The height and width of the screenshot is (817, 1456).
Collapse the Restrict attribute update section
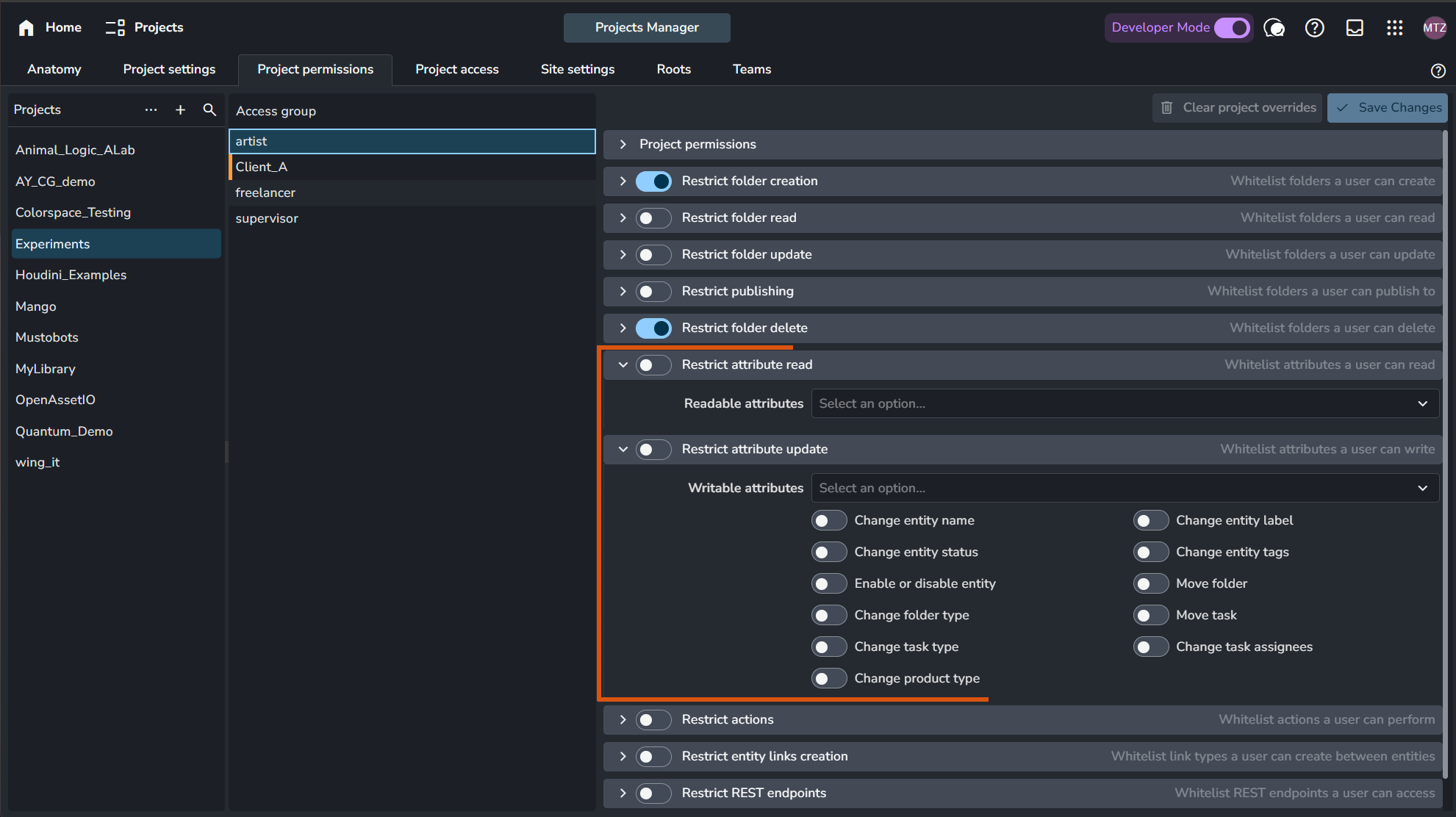click(623, 449)
